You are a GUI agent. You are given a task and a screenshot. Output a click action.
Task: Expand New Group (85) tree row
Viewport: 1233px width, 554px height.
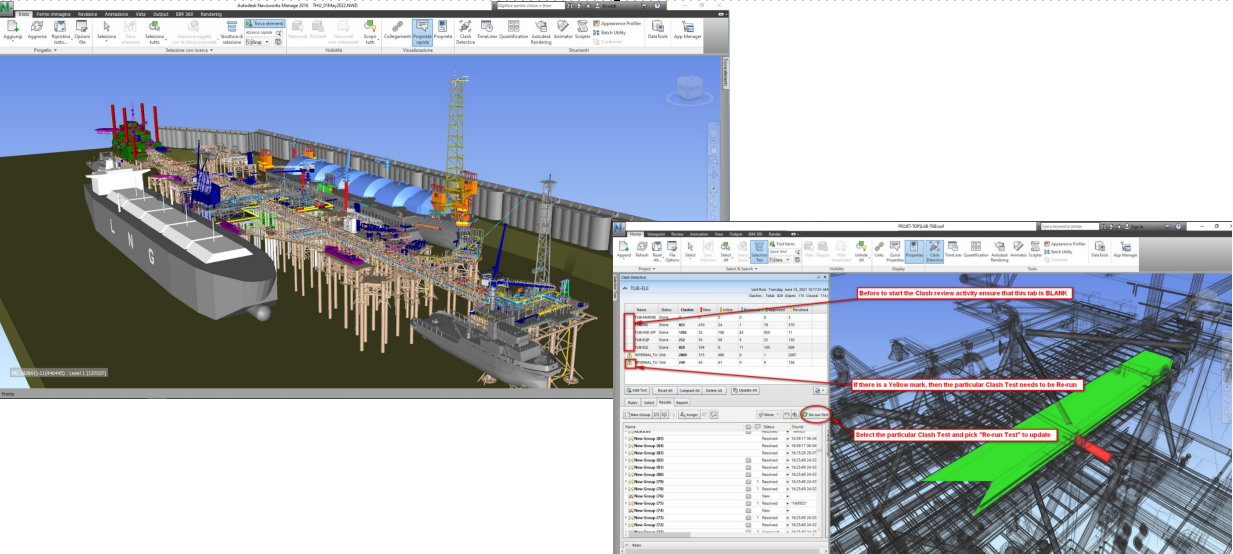point(627,438)
